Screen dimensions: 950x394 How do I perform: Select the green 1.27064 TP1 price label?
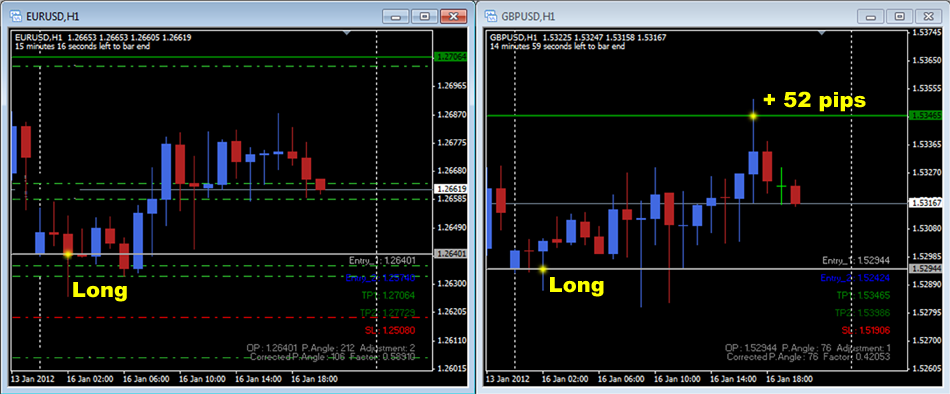[451, 57]
